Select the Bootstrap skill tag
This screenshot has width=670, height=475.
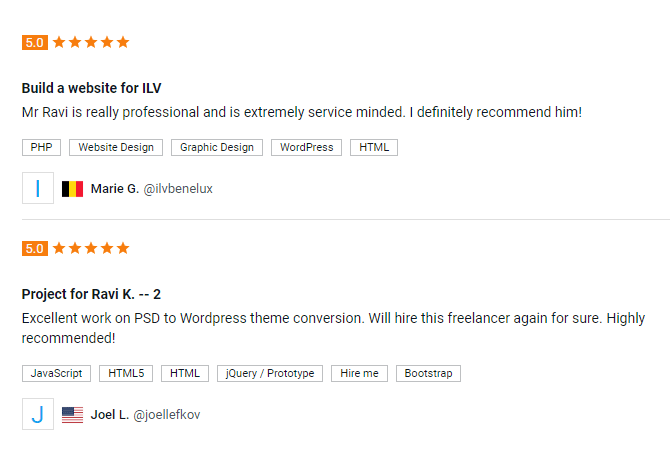[x=428, y=373]
